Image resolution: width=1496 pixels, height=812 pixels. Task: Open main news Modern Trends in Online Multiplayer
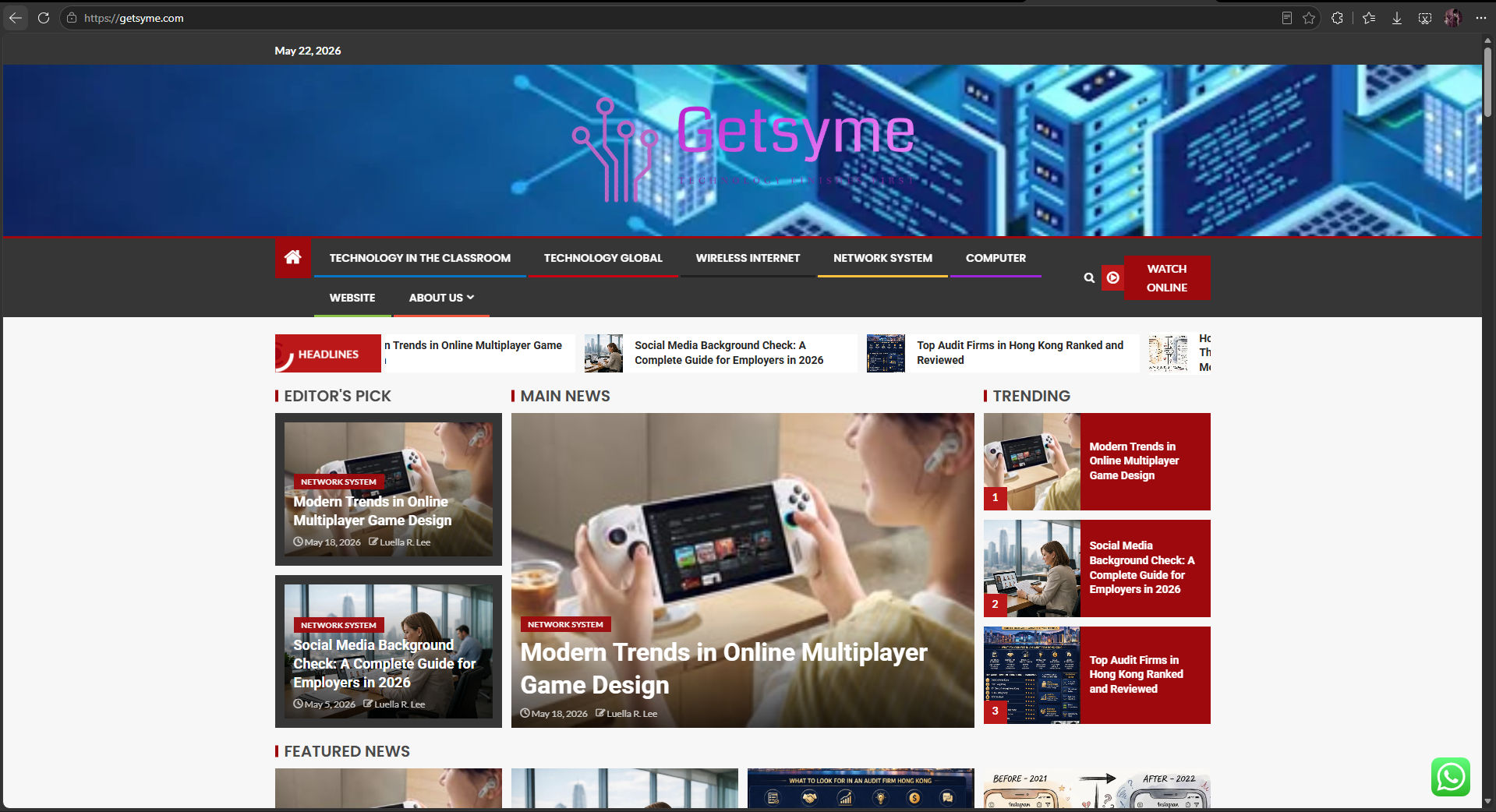tap(724, 669)
